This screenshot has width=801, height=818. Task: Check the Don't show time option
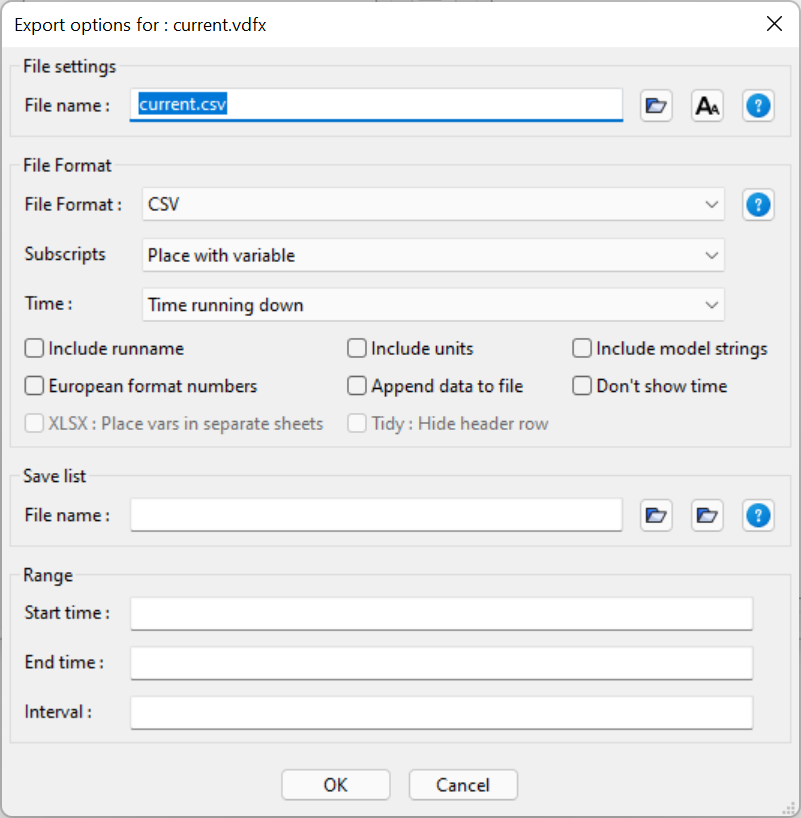point(581,386)
